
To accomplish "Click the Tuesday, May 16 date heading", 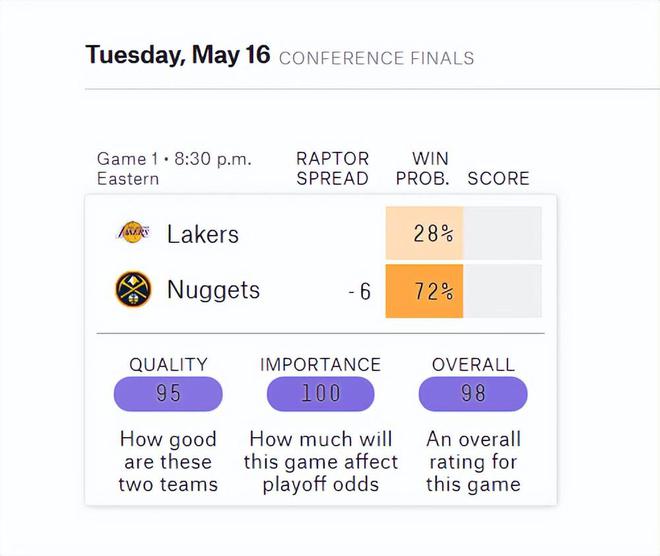I will (178, 55).
